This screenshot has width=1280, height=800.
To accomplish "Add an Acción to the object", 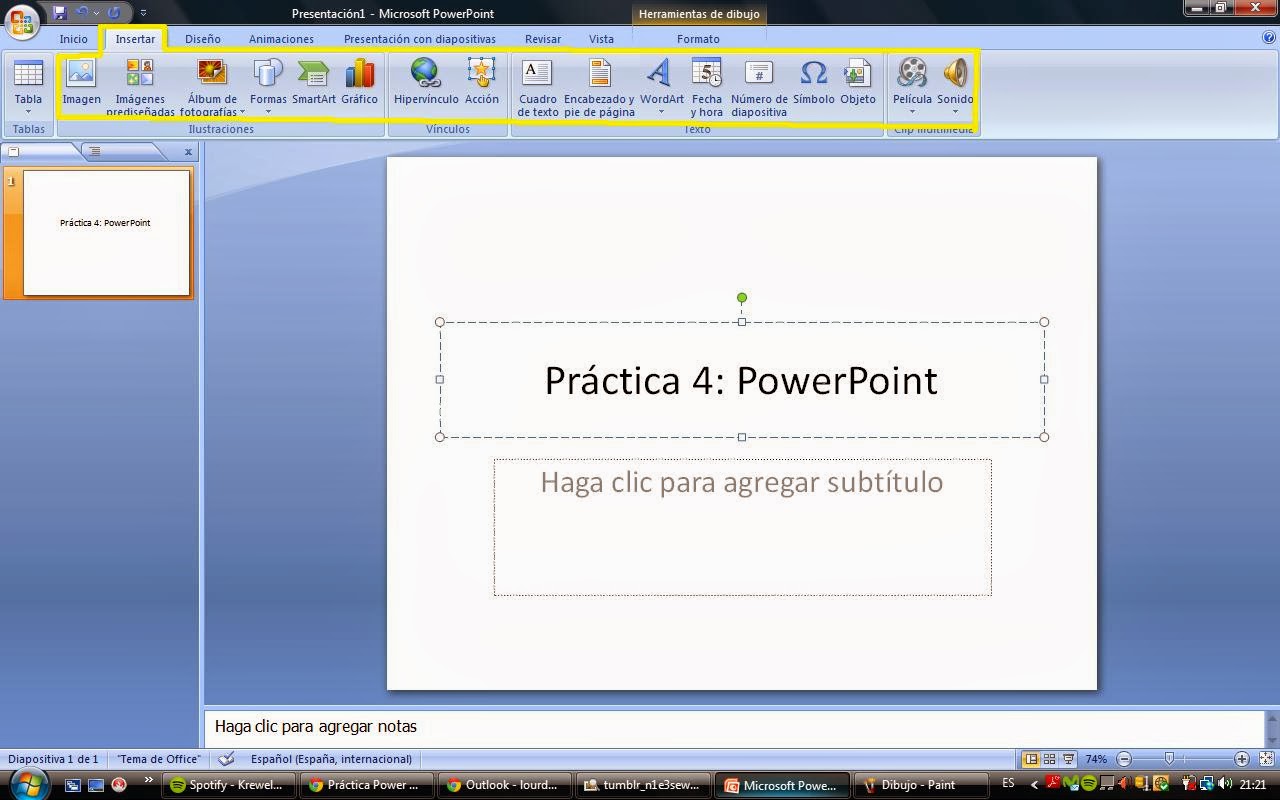I will point(481,82).
